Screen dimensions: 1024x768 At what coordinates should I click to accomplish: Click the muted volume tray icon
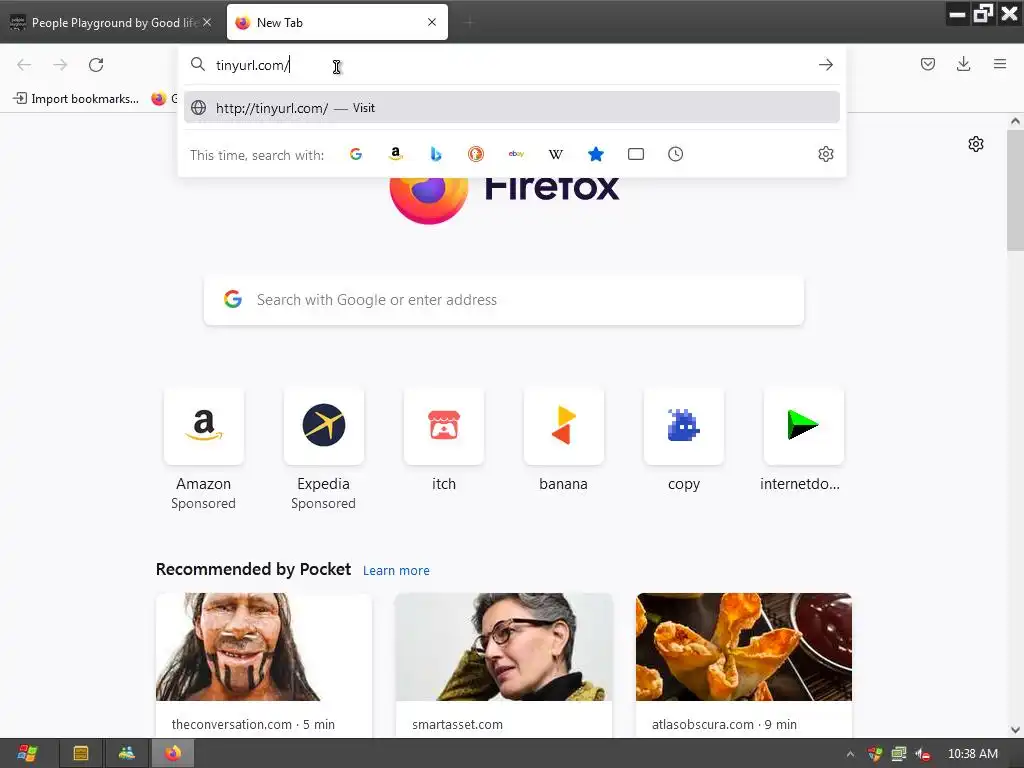(923, 754)
